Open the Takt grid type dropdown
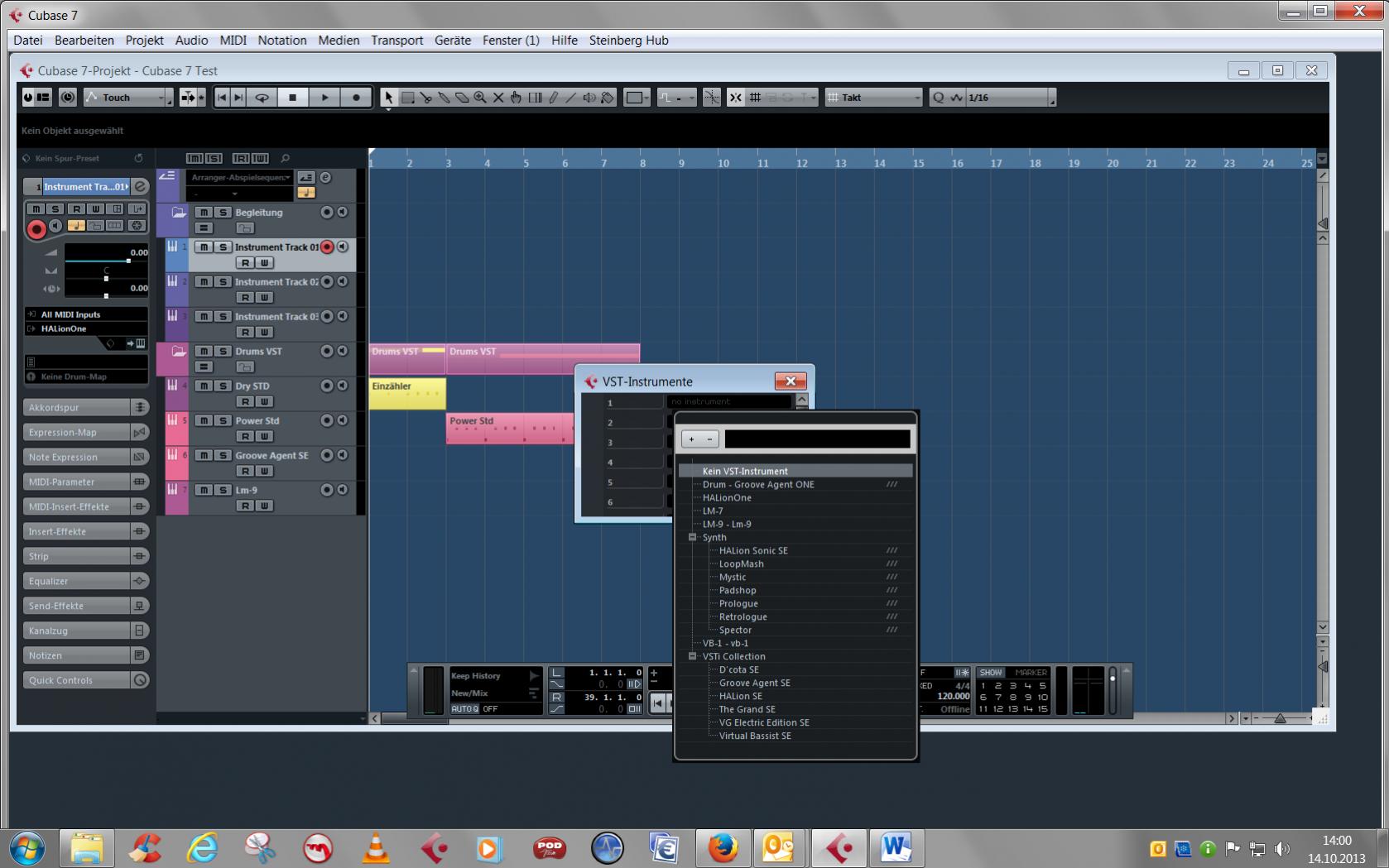The image size is (1389, 868). tap(873, 98)
